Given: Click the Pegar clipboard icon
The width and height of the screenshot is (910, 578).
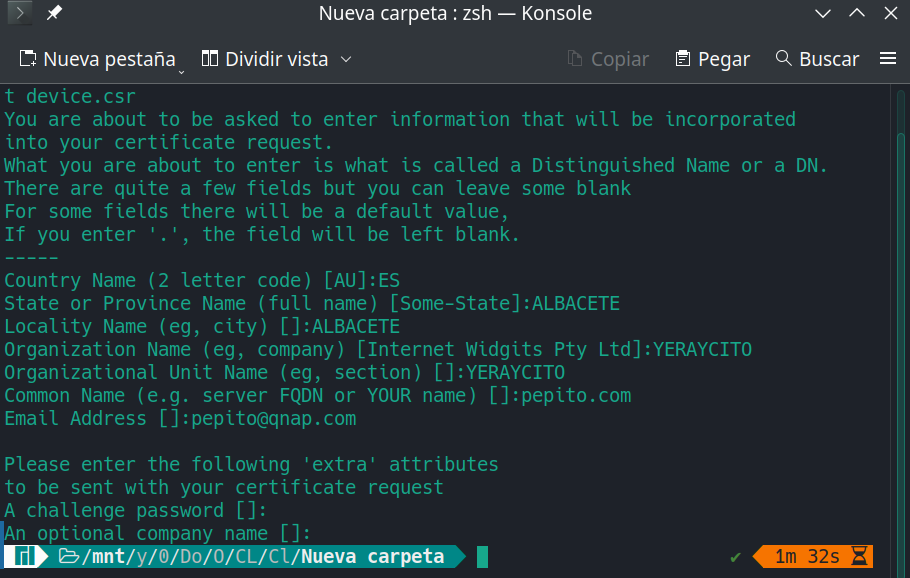Looking at the screenshot, I should pyautogui.click(x=683, y=59).
